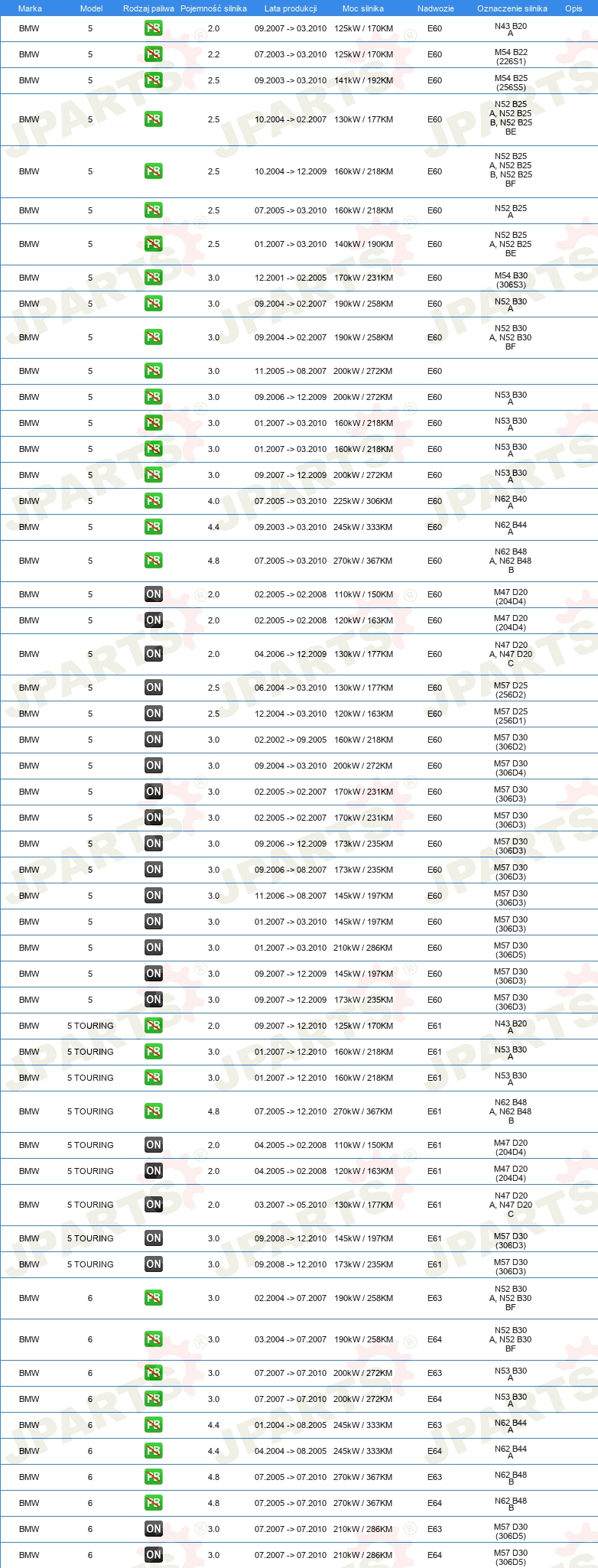Select power value 225kW / 306KM
This screenshot has width=598, height=1568.
(363, 502)
